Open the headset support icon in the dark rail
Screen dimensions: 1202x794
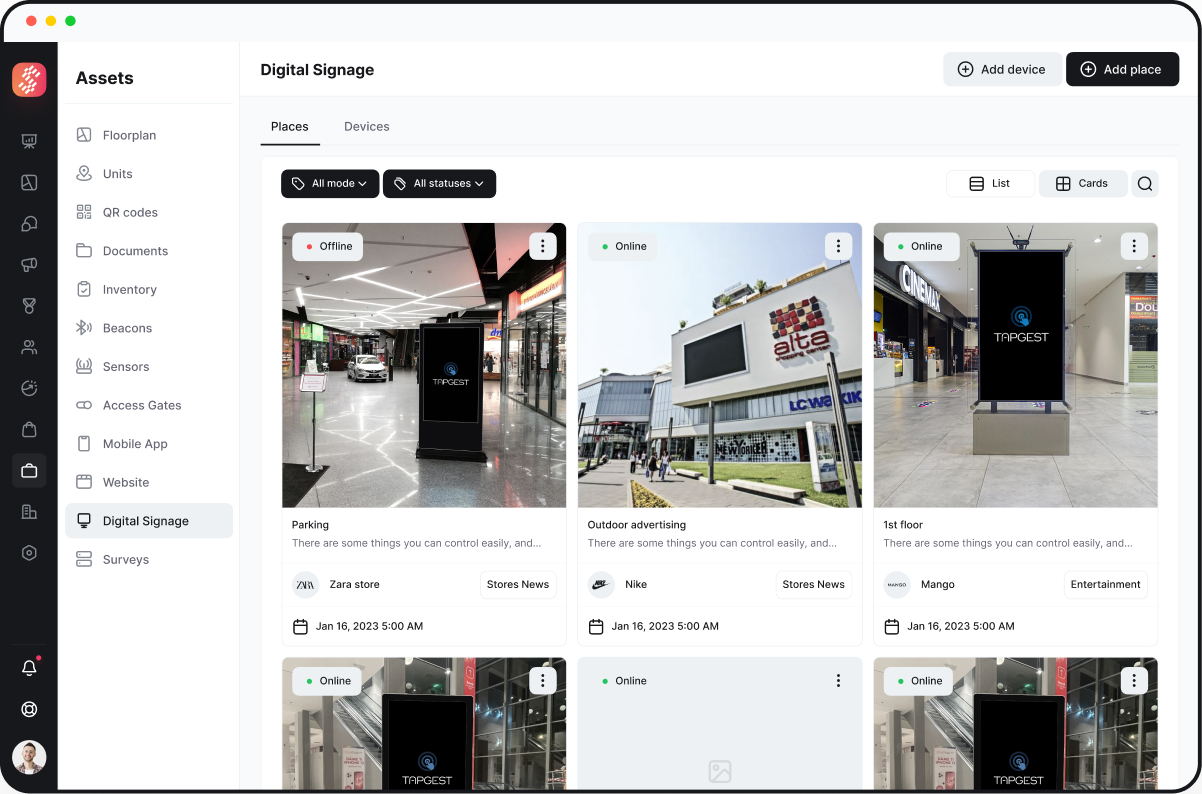[x=29, y=224]
